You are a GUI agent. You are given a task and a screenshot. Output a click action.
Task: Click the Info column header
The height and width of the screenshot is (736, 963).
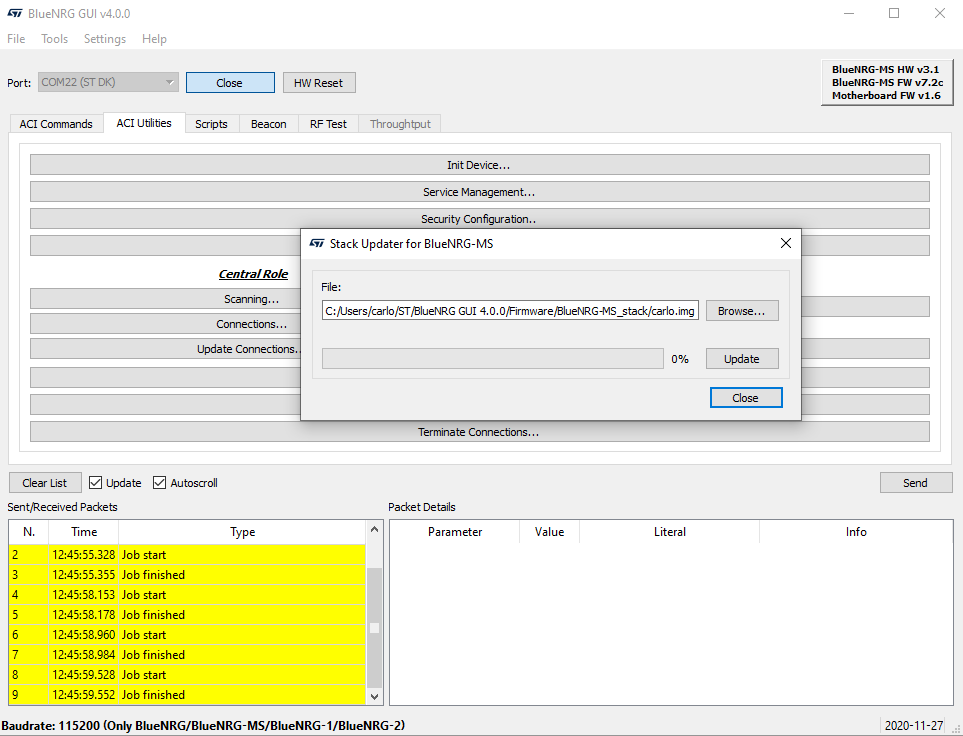click(x=856, y=532)
